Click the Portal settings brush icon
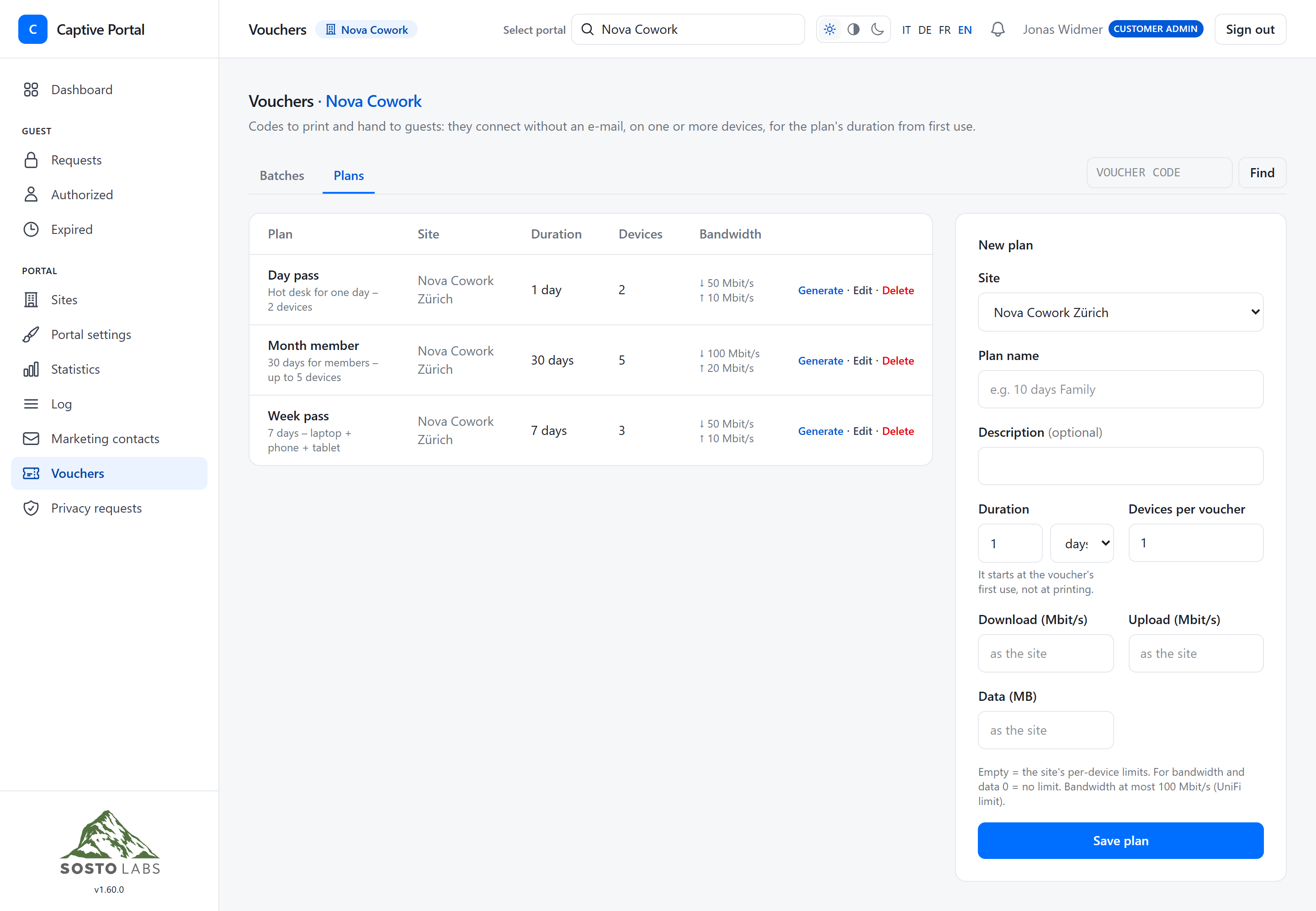1316x911 pixels. click(31, 334)
